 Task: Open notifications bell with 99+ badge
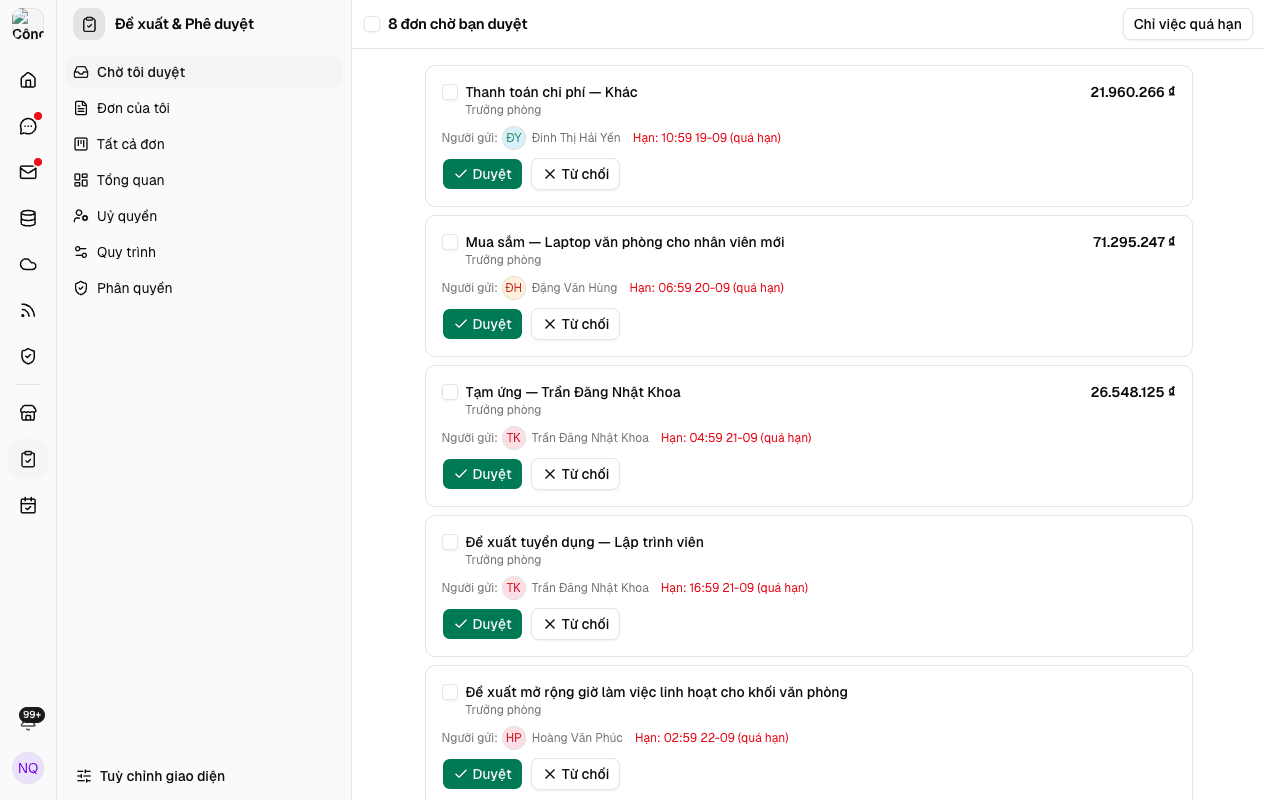pos(28,720)
